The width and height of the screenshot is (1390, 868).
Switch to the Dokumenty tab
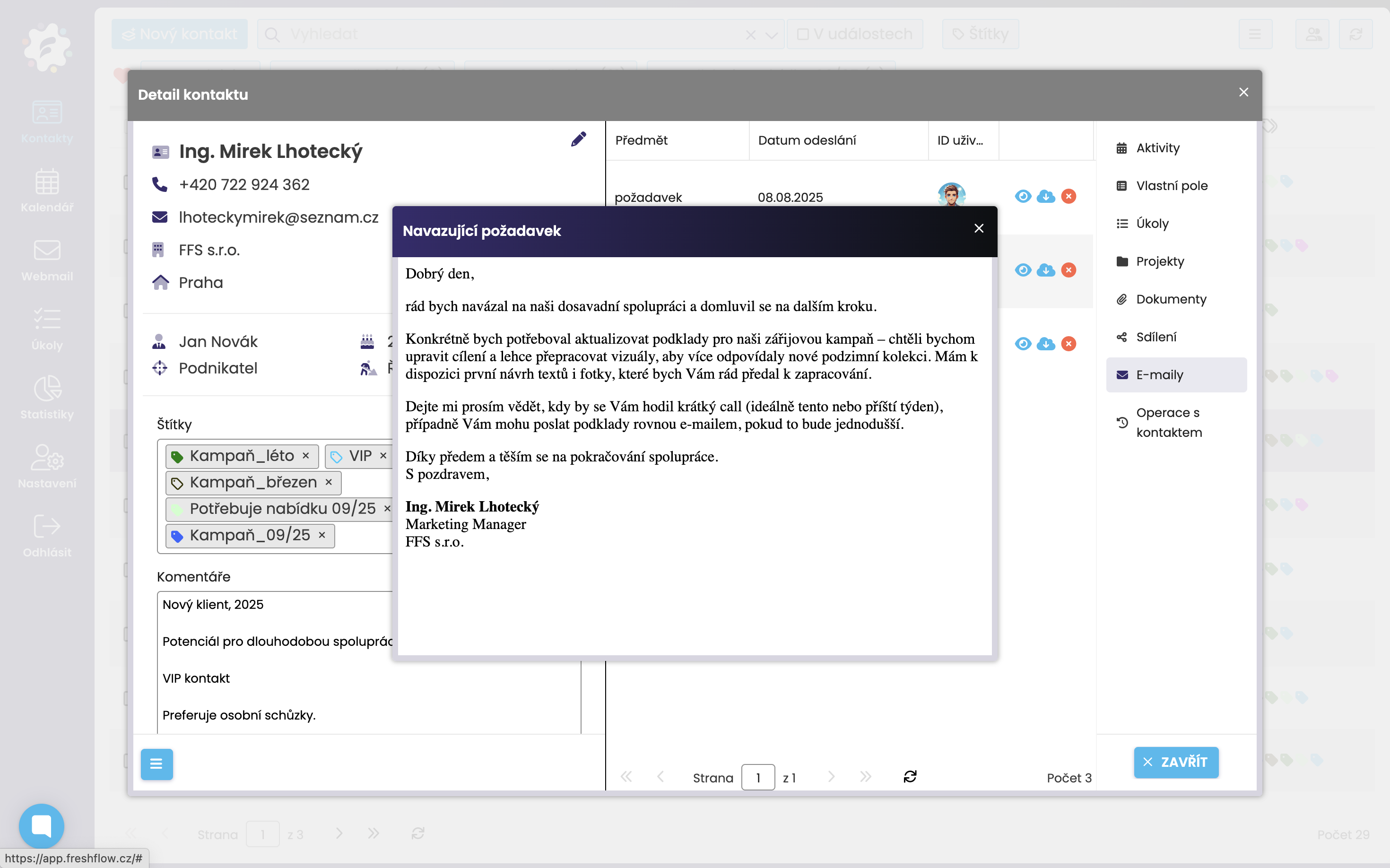[x=1171, y=299]
